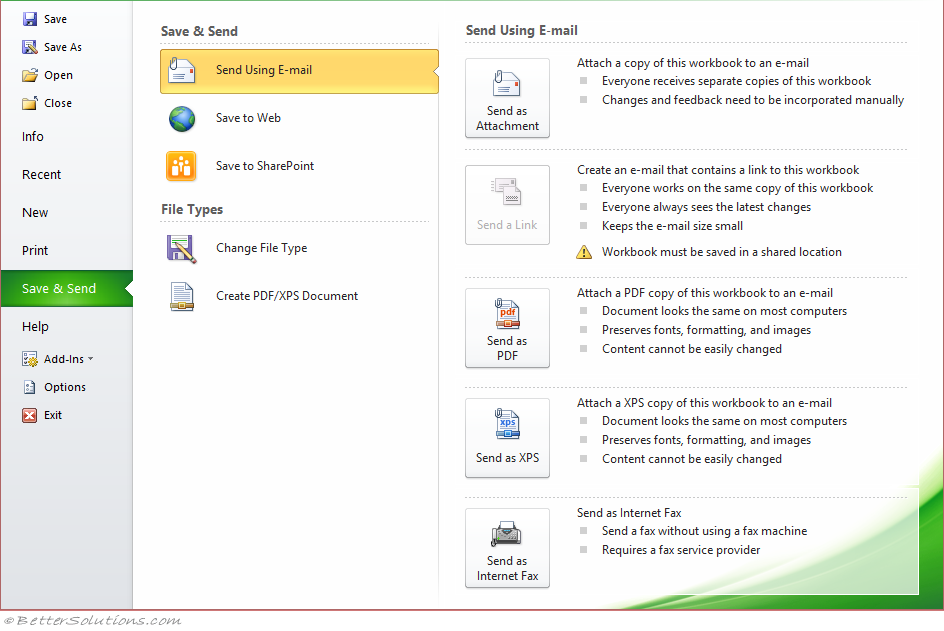Viewport: 944px width, 631px height.
Task: Select the Change File Type text
Action: [261, 248]
